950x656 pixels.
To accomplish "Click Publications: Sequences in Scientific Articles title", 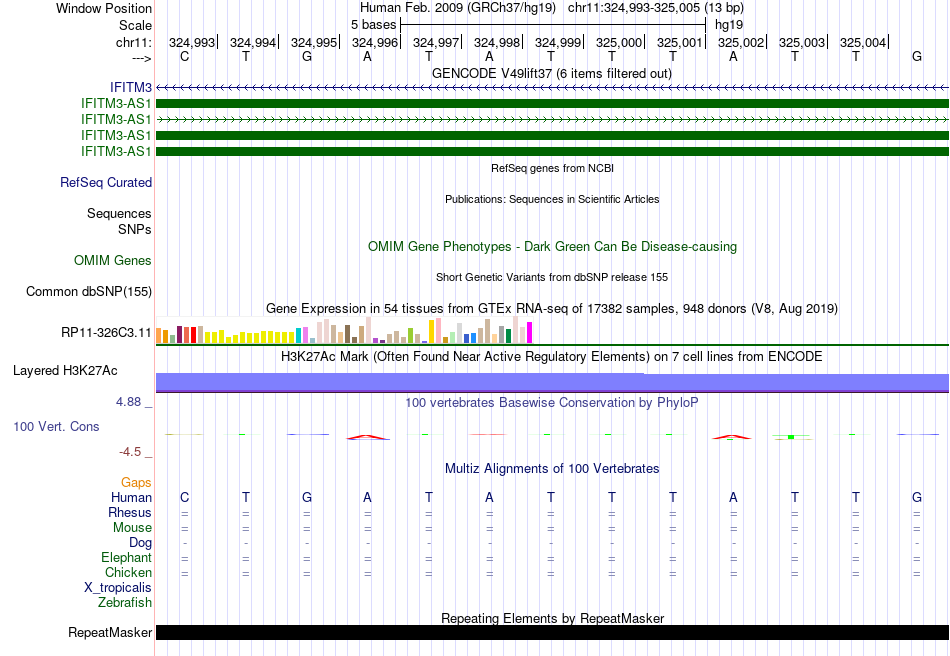I will 552,199.
